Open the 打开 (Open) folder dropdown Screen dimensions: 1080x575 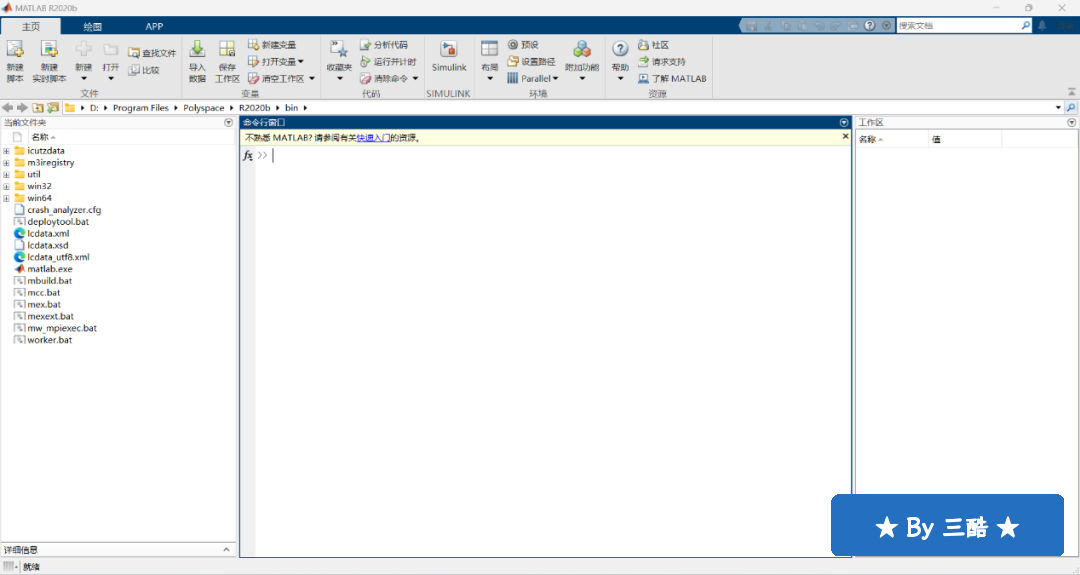(x=111, y=61)
